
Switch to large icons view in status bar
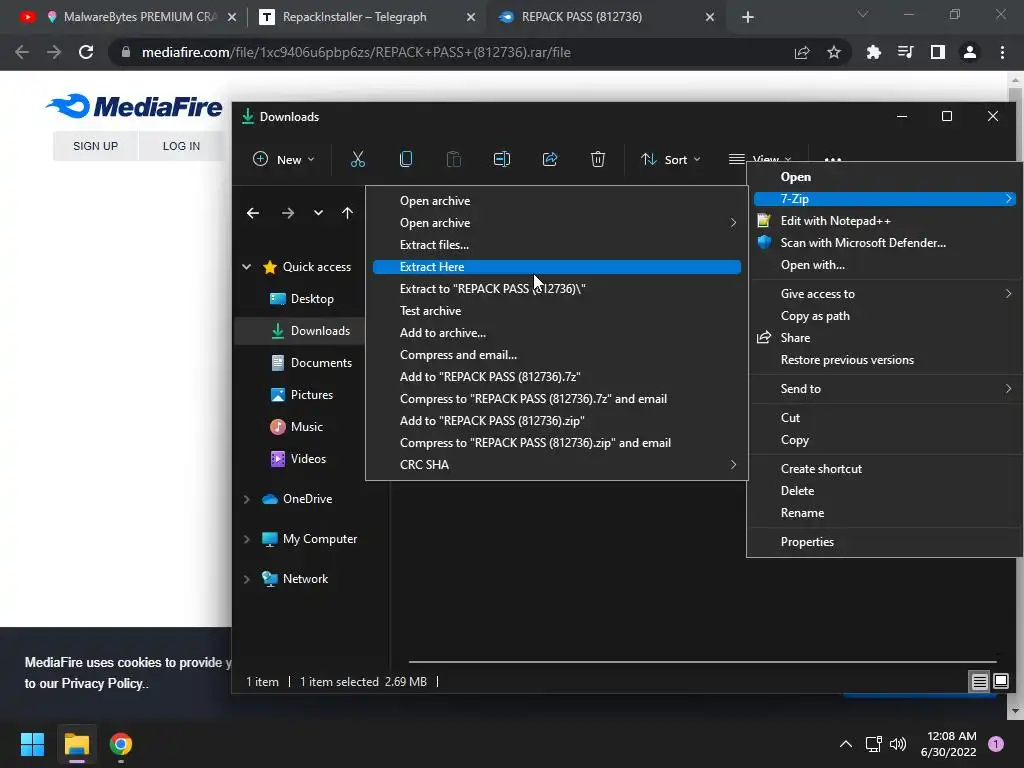click(1000, 682)
